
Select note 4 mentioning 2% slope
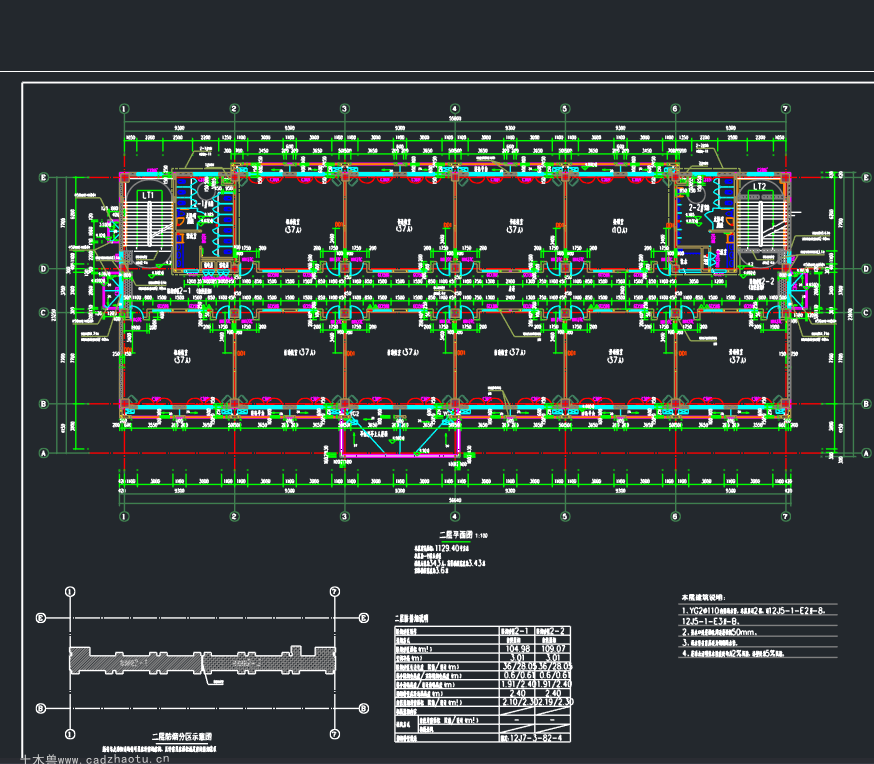[733, 654]
